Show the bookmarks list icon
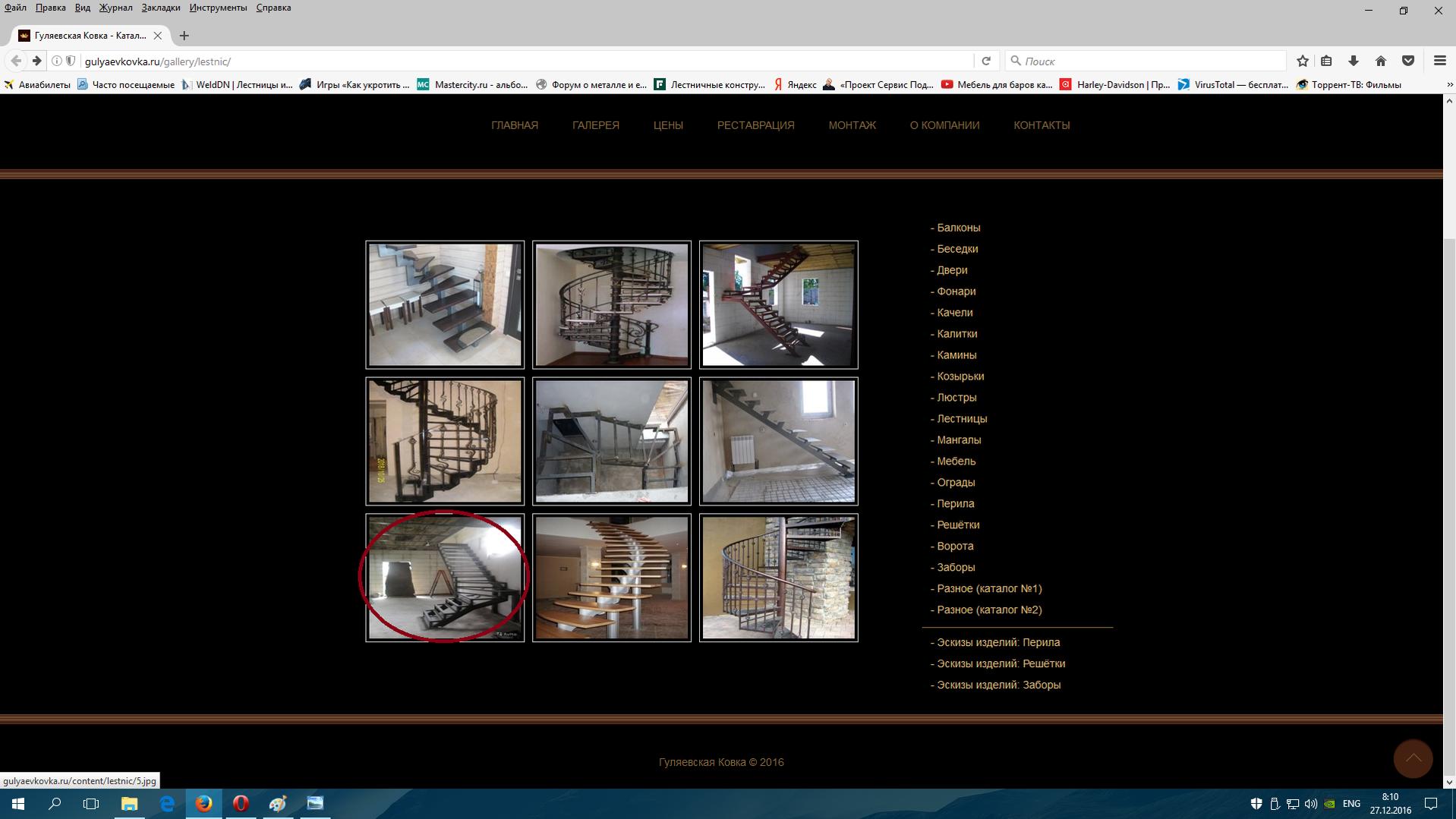Screen dimensions: 1456x819 pos(1326,61)
